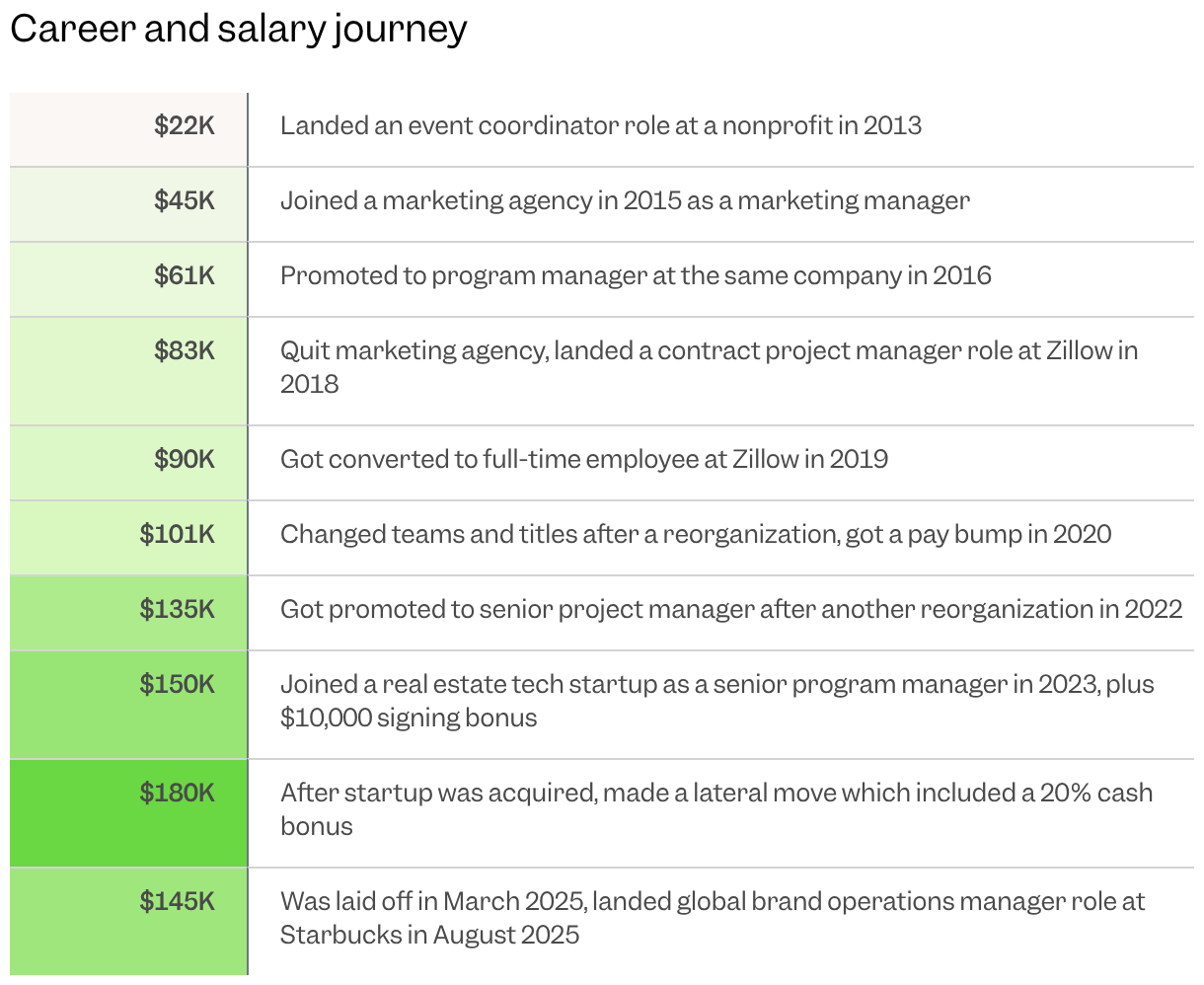
Task: Click the dark green $180K cell
Action: (x=128, y=813)
